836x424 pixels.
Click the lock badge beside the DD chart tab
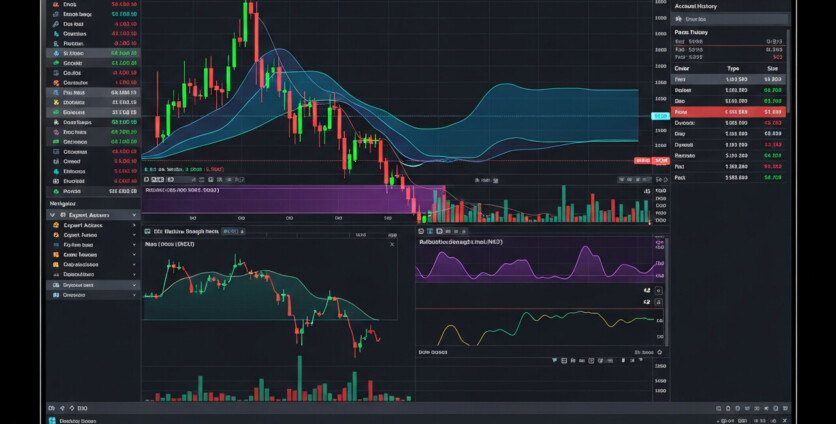(x=242, y=231)
